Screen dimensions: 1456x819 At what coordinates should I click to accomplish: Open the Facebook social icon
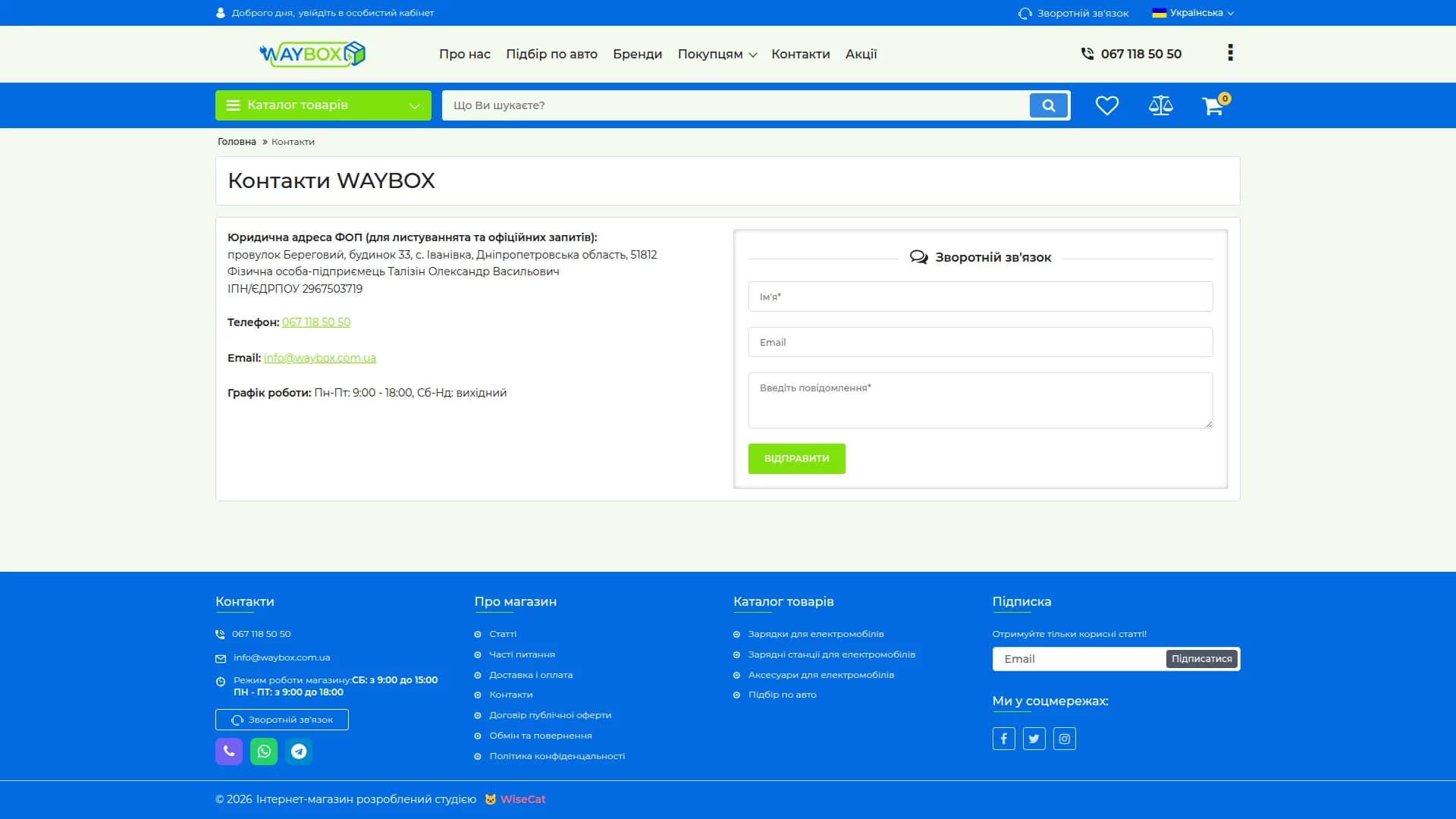(1003, 739)
